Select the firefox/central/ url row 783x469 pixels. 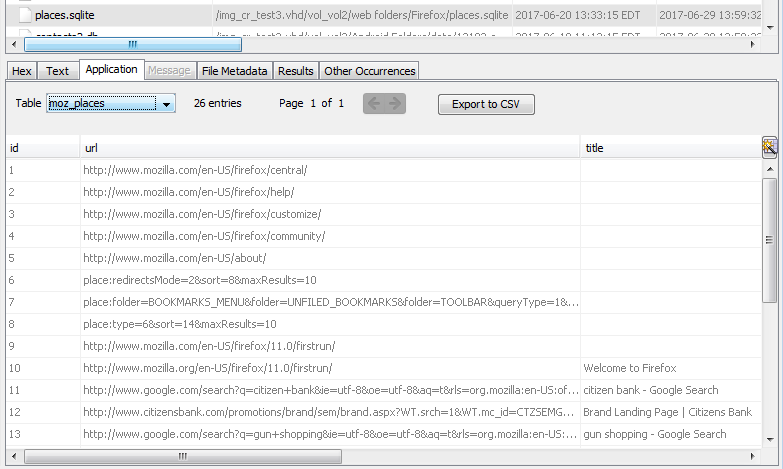(x=384, y=170)
